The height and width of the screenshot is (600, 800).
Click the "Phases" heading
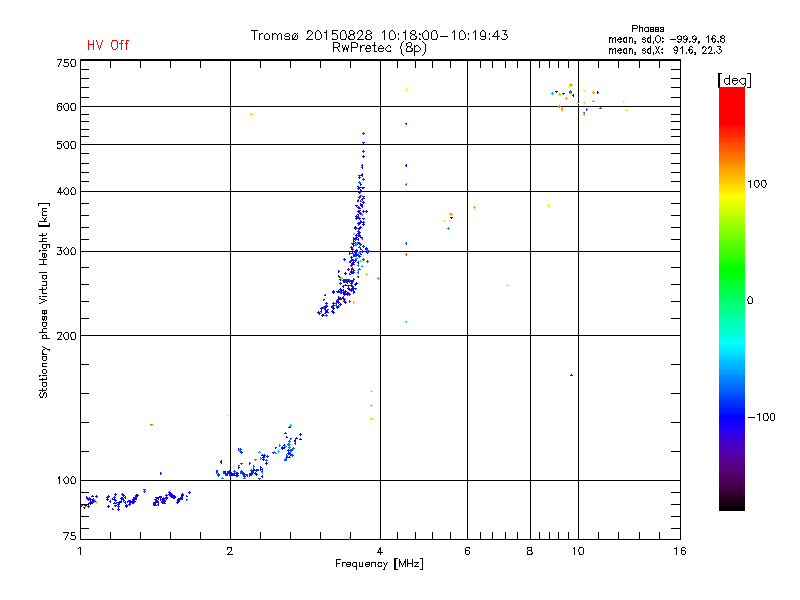coord(647,29)
